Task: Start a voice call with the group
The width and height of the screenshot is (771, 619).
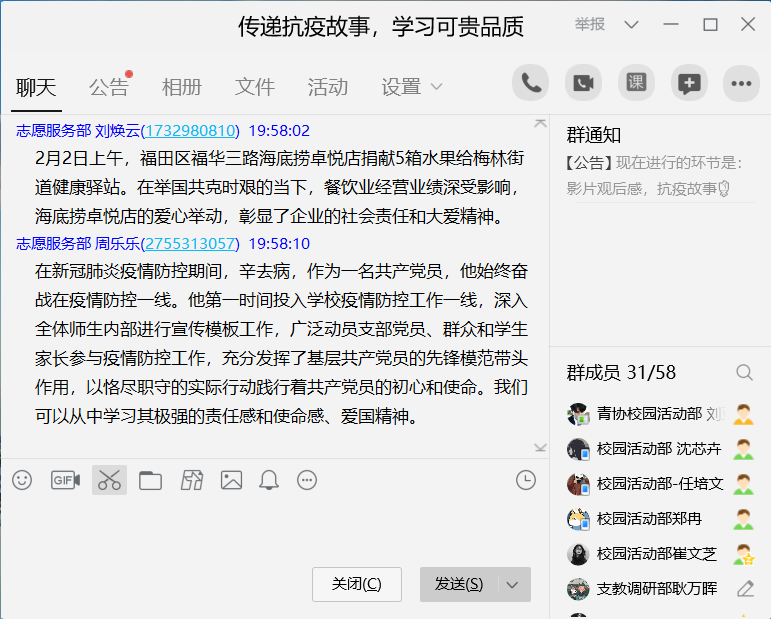Action: pos(531,83)
